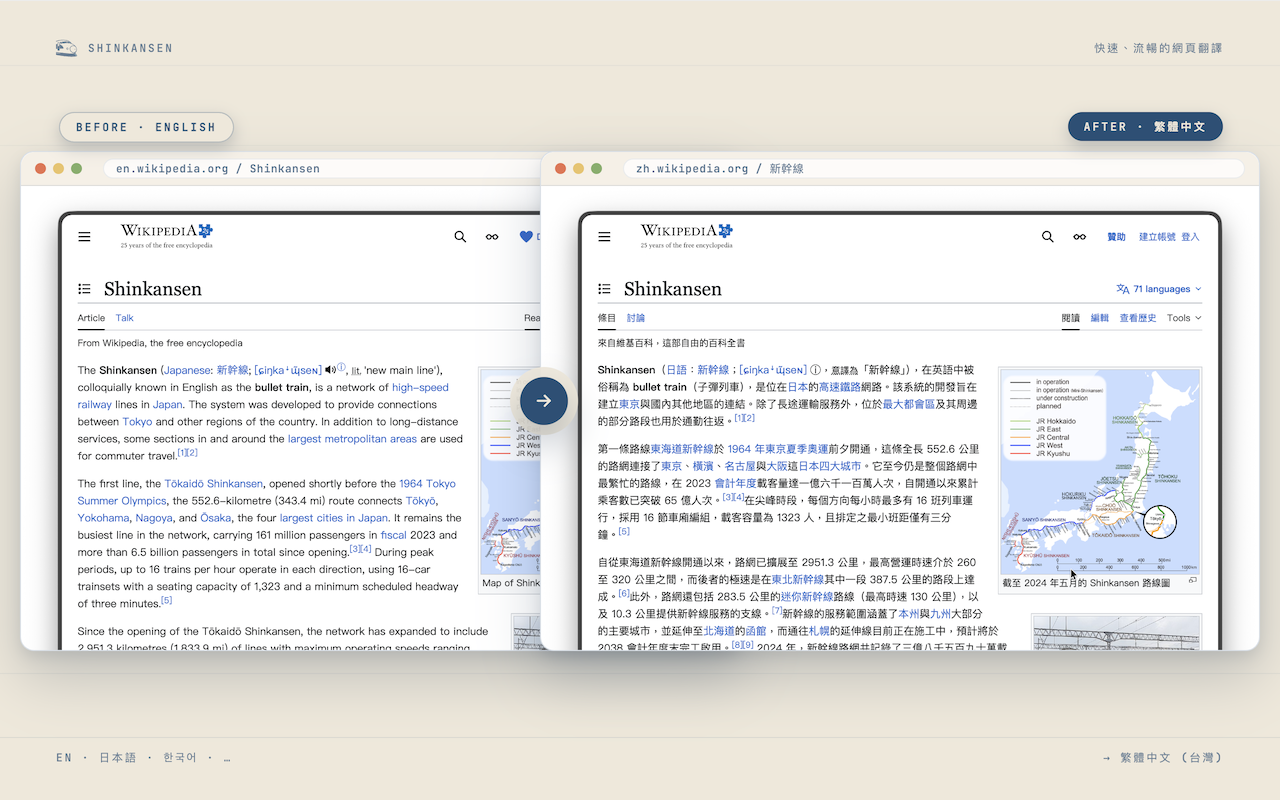
Task: Follow the 九州 link
Action: [941, 614]
